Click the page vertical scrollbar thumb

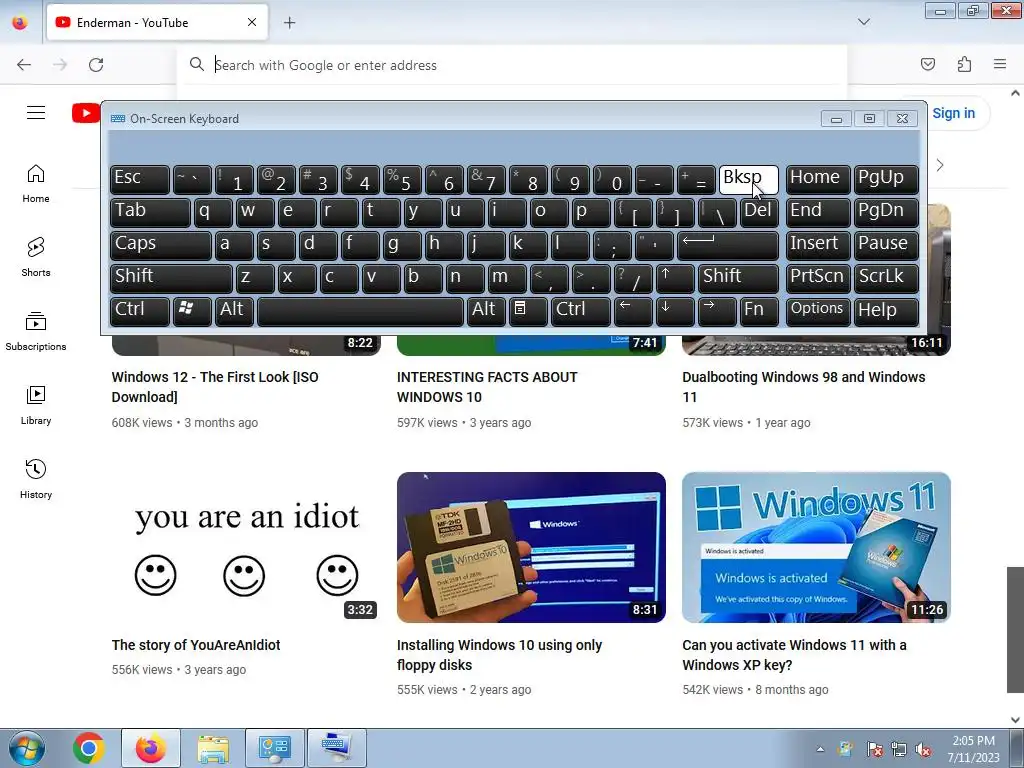(1015, 630)
